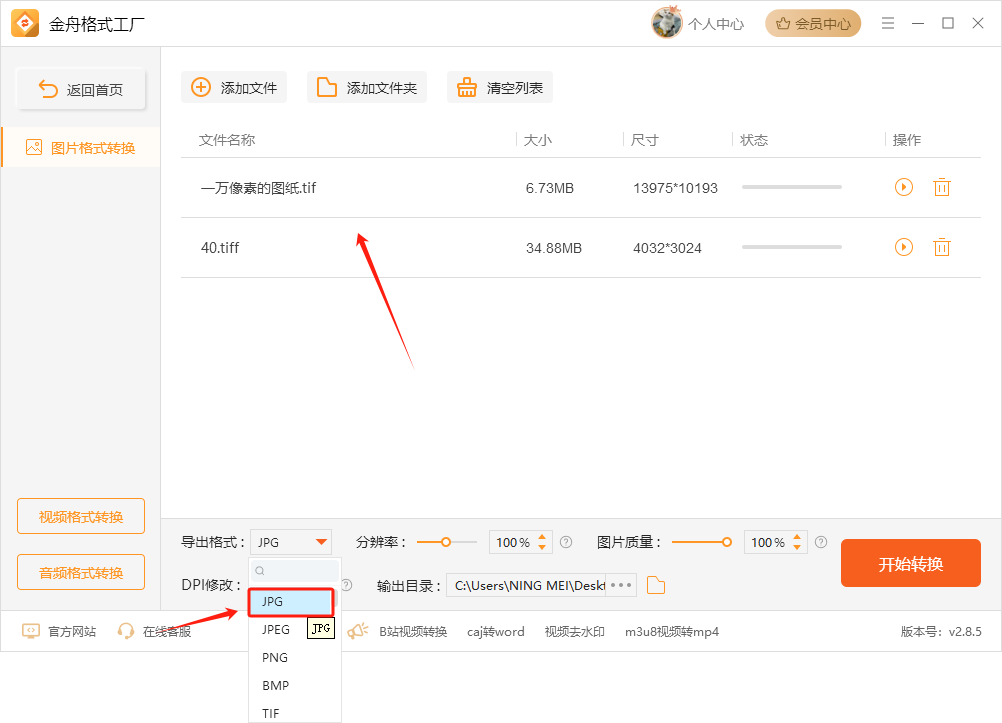Click progress bar of 一万像素的图纸.tif

point(792,187)
